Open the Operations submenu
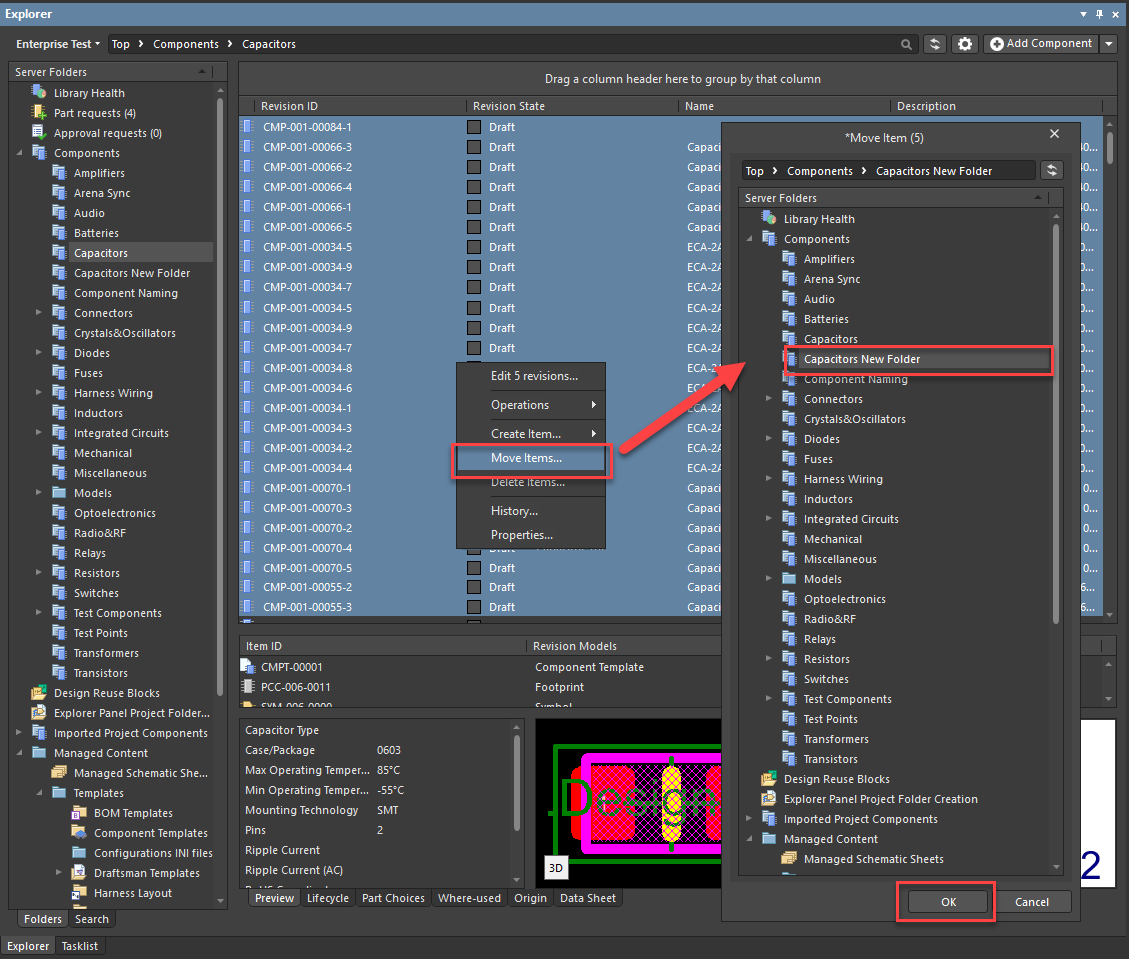This screenshot has height=959, width=1129. click(531, 405)
